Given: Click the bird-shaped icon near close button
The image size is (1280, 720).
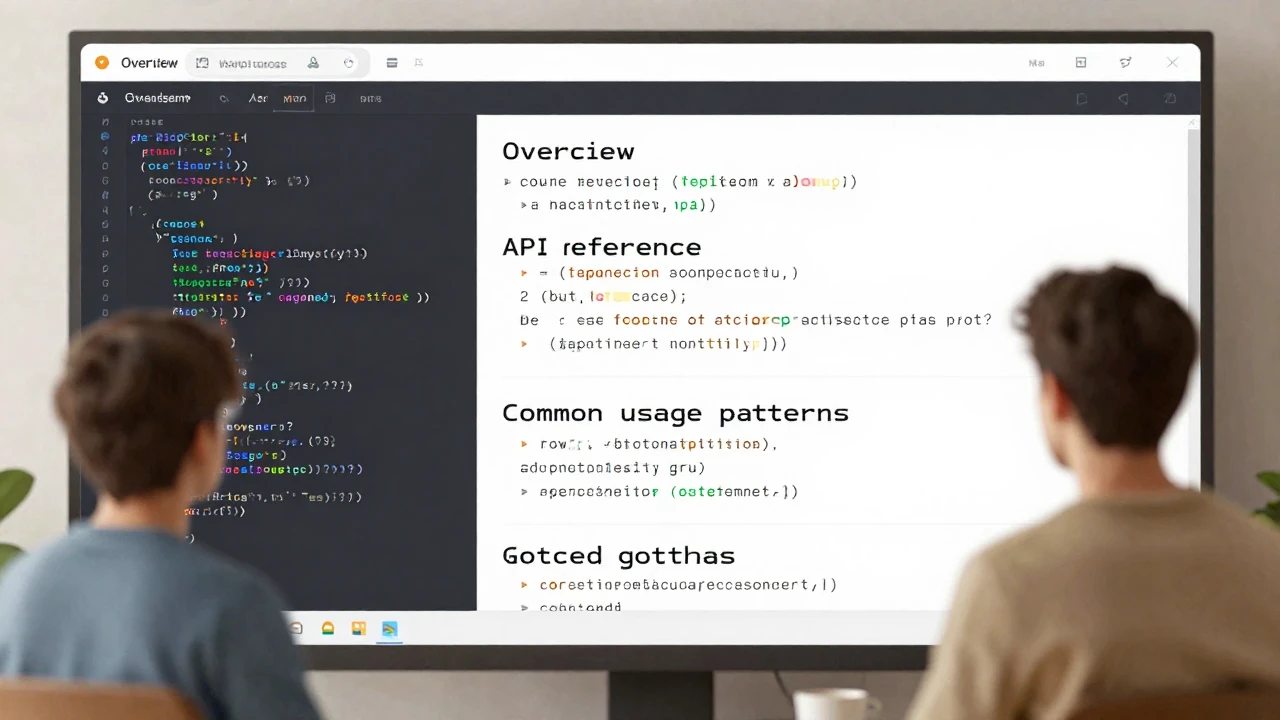Looking at the screenshot, I should 1126,63.
